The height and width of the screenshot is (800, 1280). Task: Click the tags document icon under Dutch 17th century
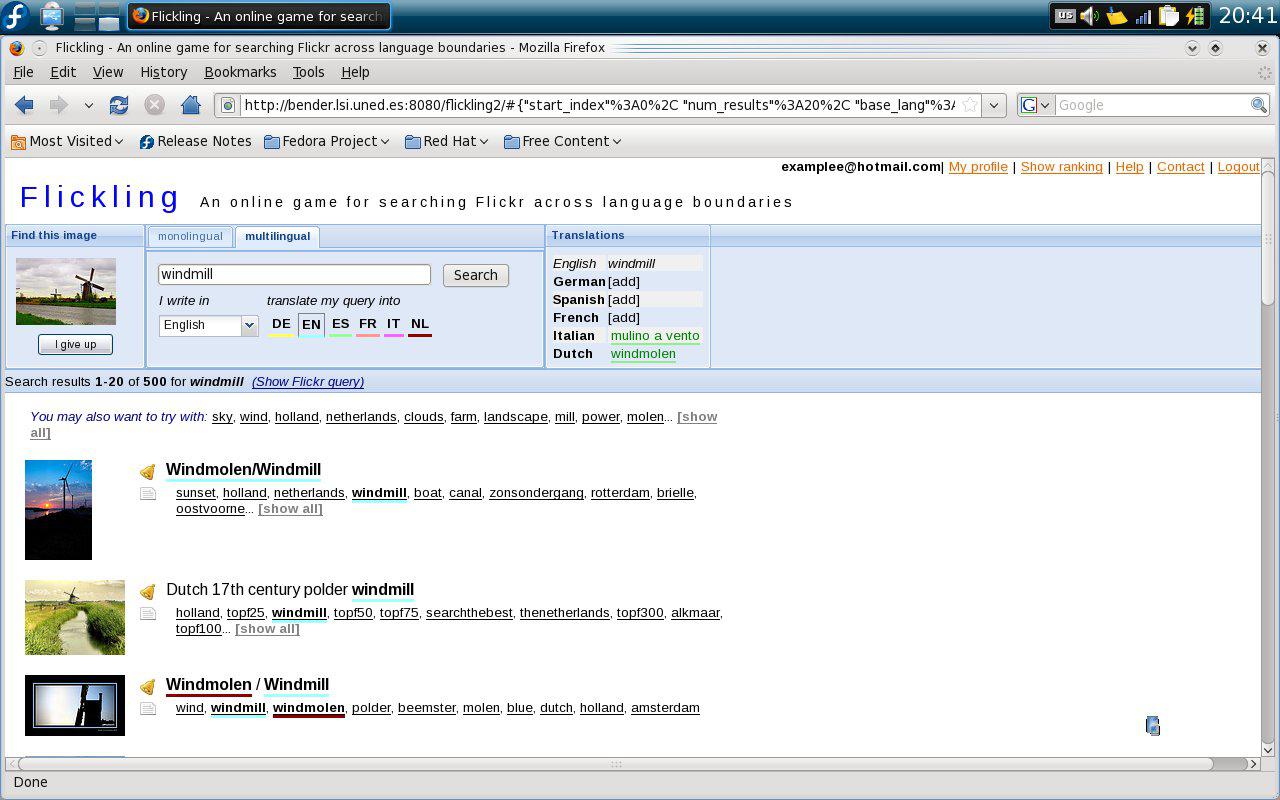pos(148,614)
